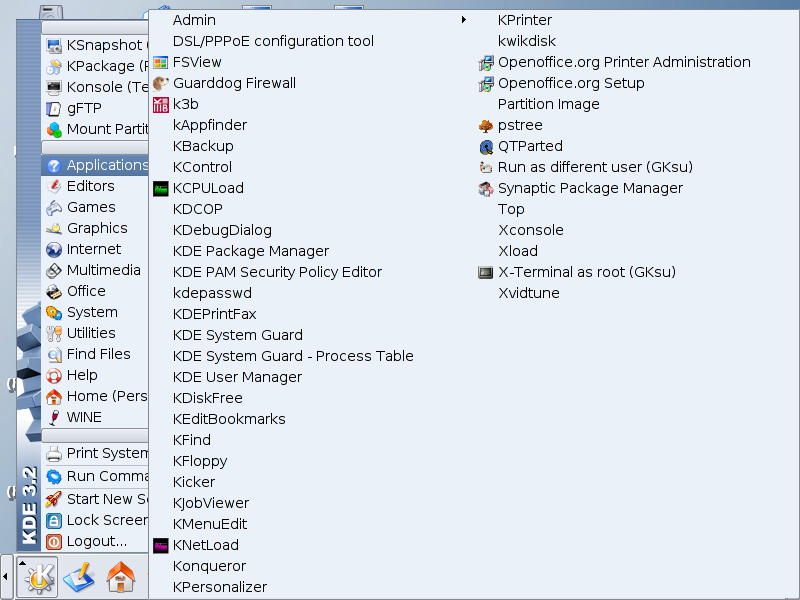Screen dimensions: 800x600
Task: Click the K menu launcher icon
Action: (x=40, y=577)
